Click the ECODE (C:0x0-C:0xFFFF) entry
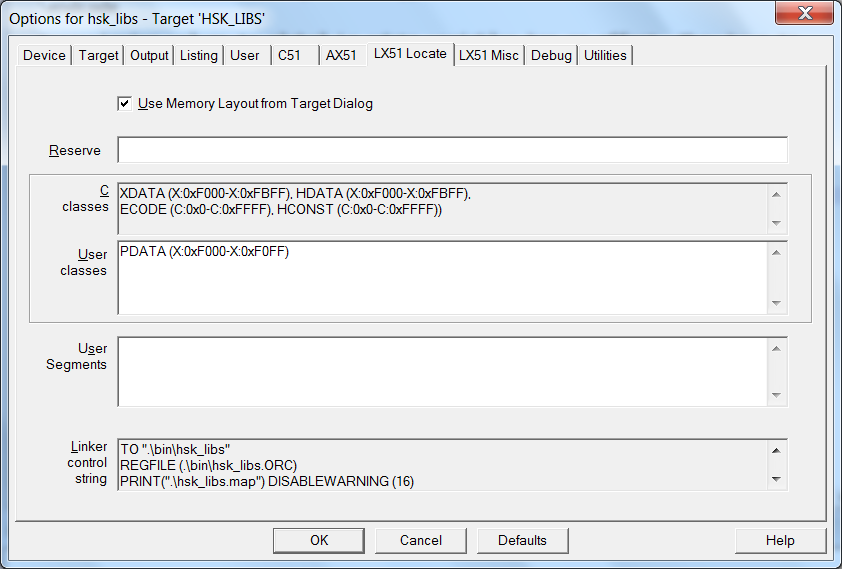Viewport: 842px width, 569px height. 197,209
